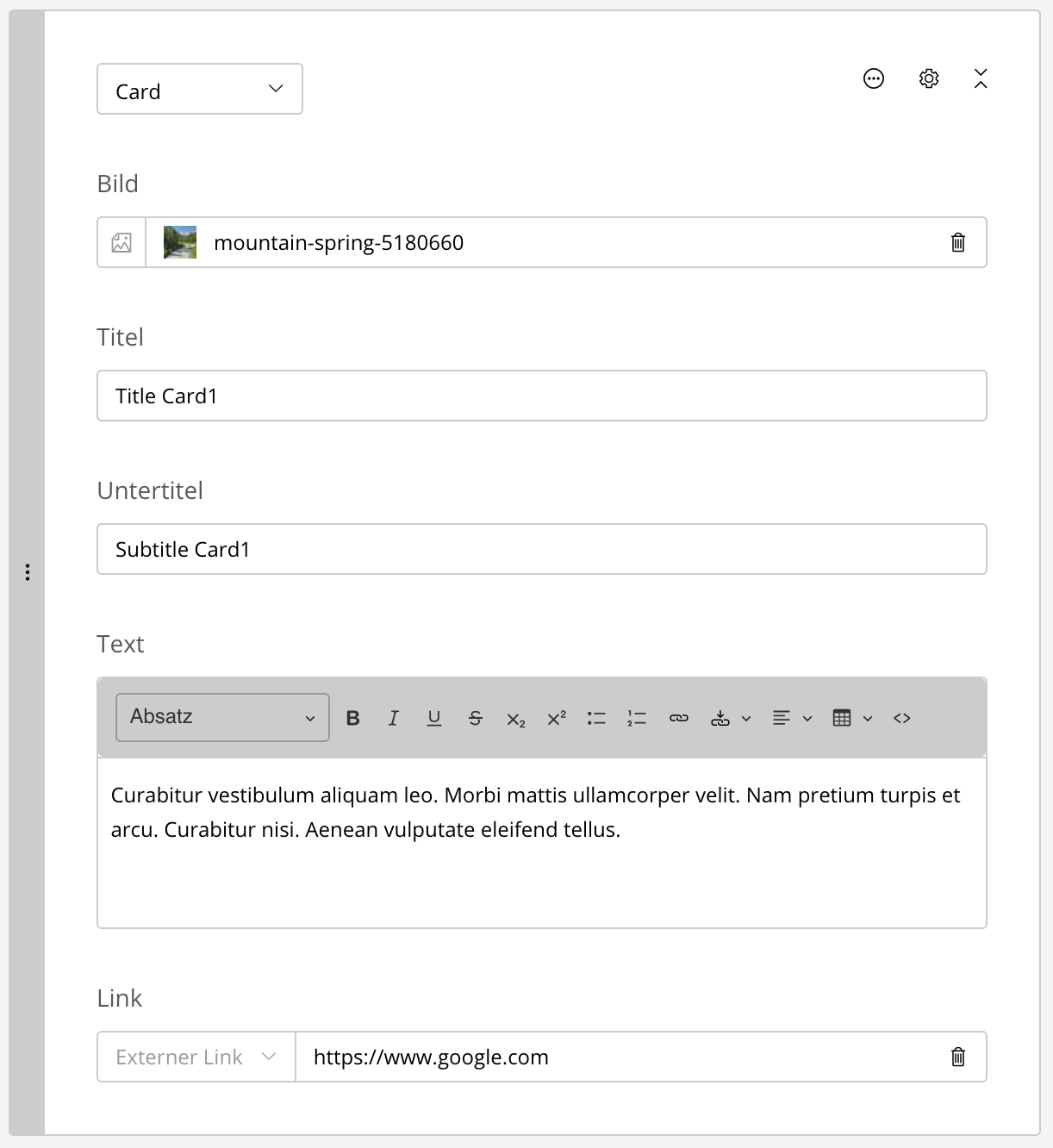Image resolution: width=1053 pixels, height=1148 pixels.
Task: Open the Card block type dropdown
Action: pos(200,89)
